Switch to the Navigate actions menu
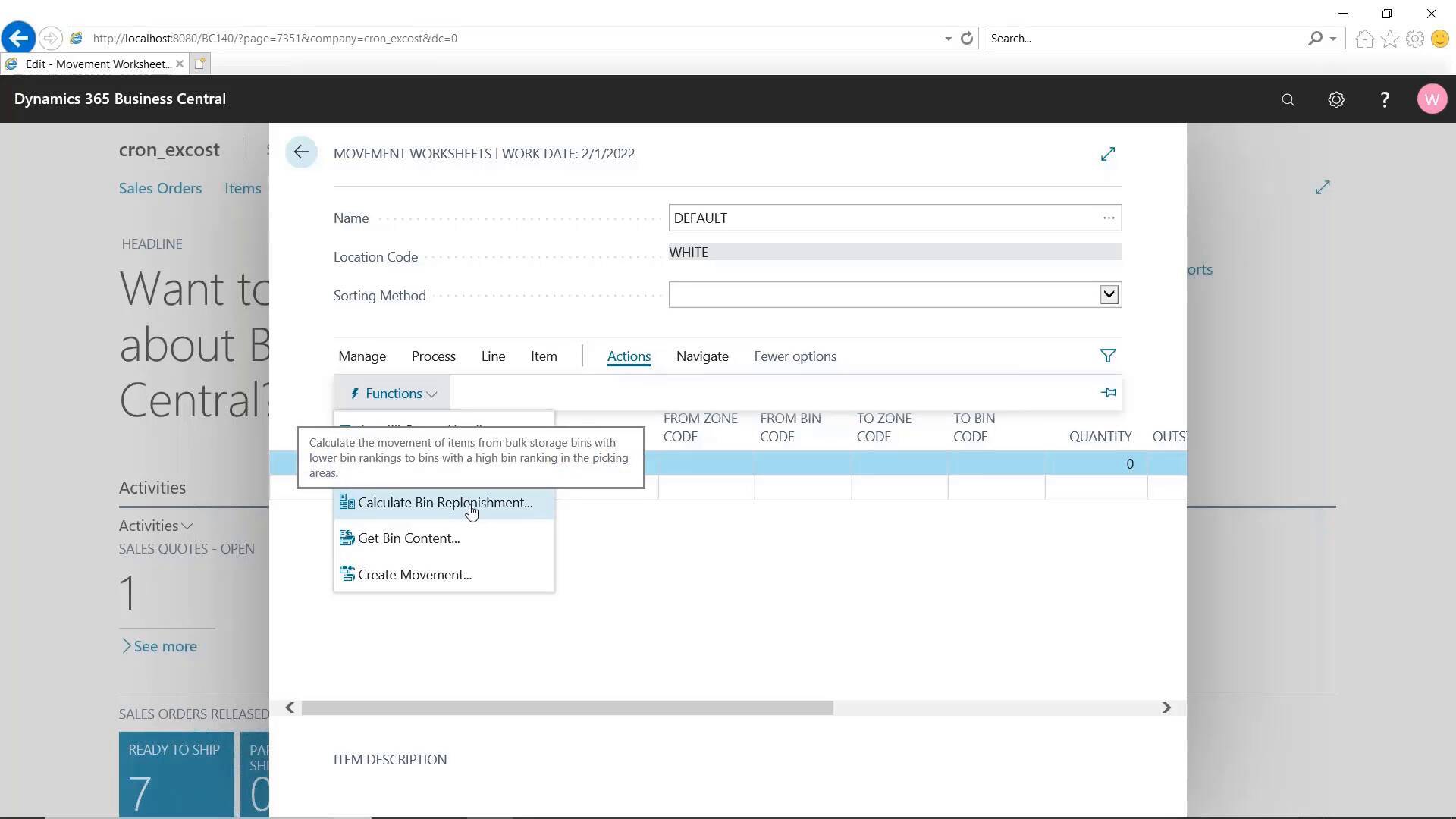1456x819 pixels. [701, 356]
